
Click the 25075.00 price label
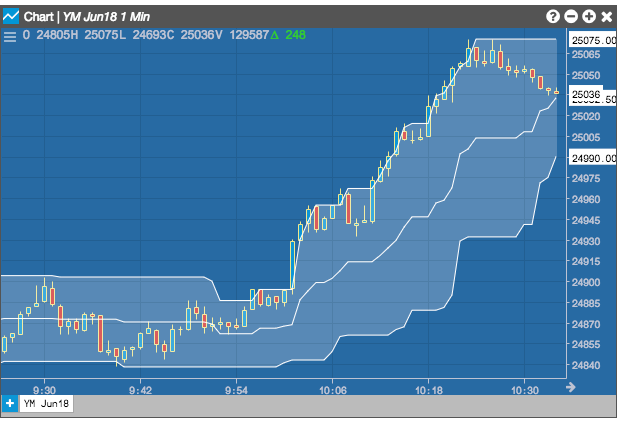coord(593,40)
